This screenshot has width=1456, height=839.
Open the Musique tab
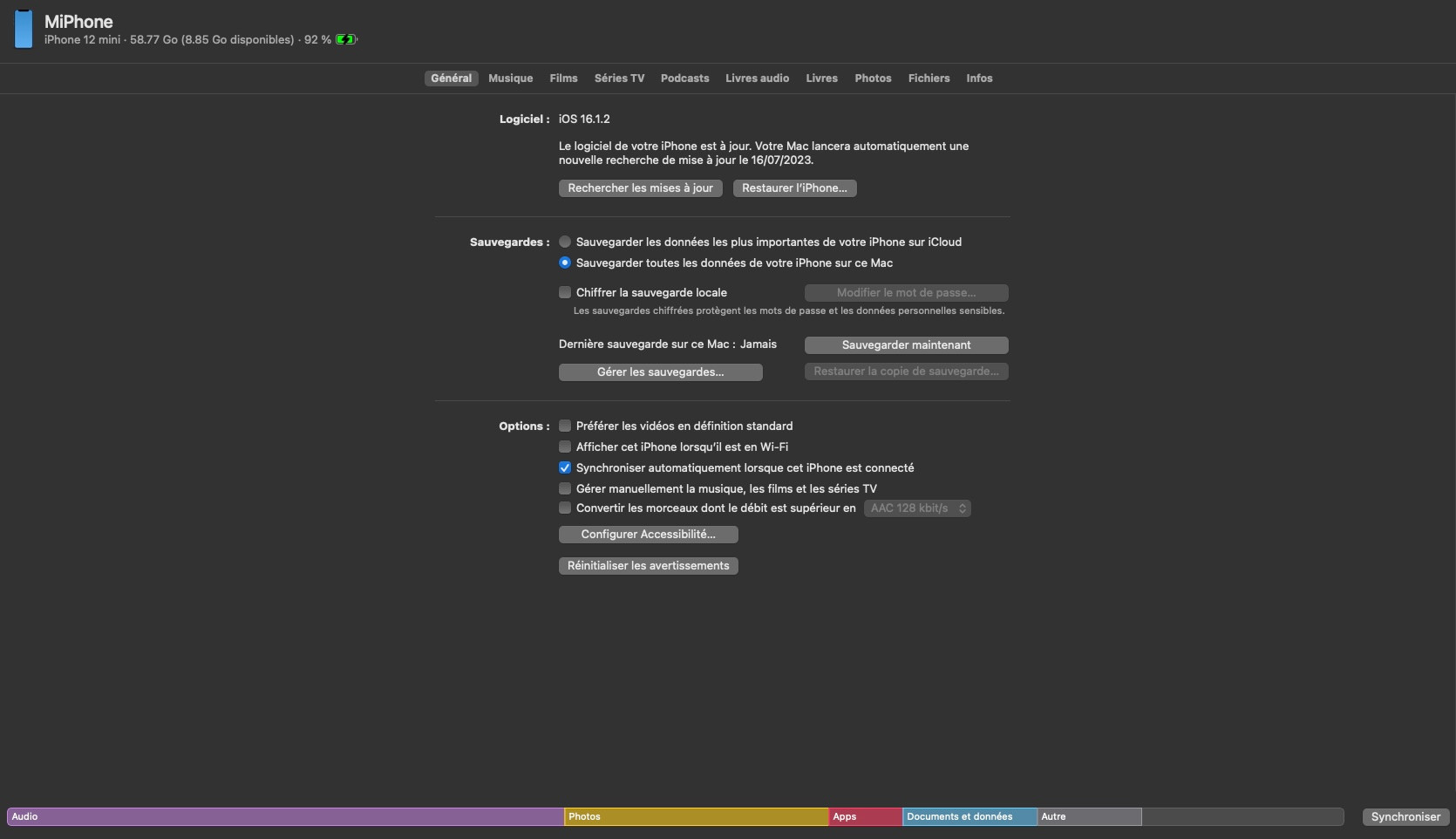pyautogui.click(x=511, y=78)
